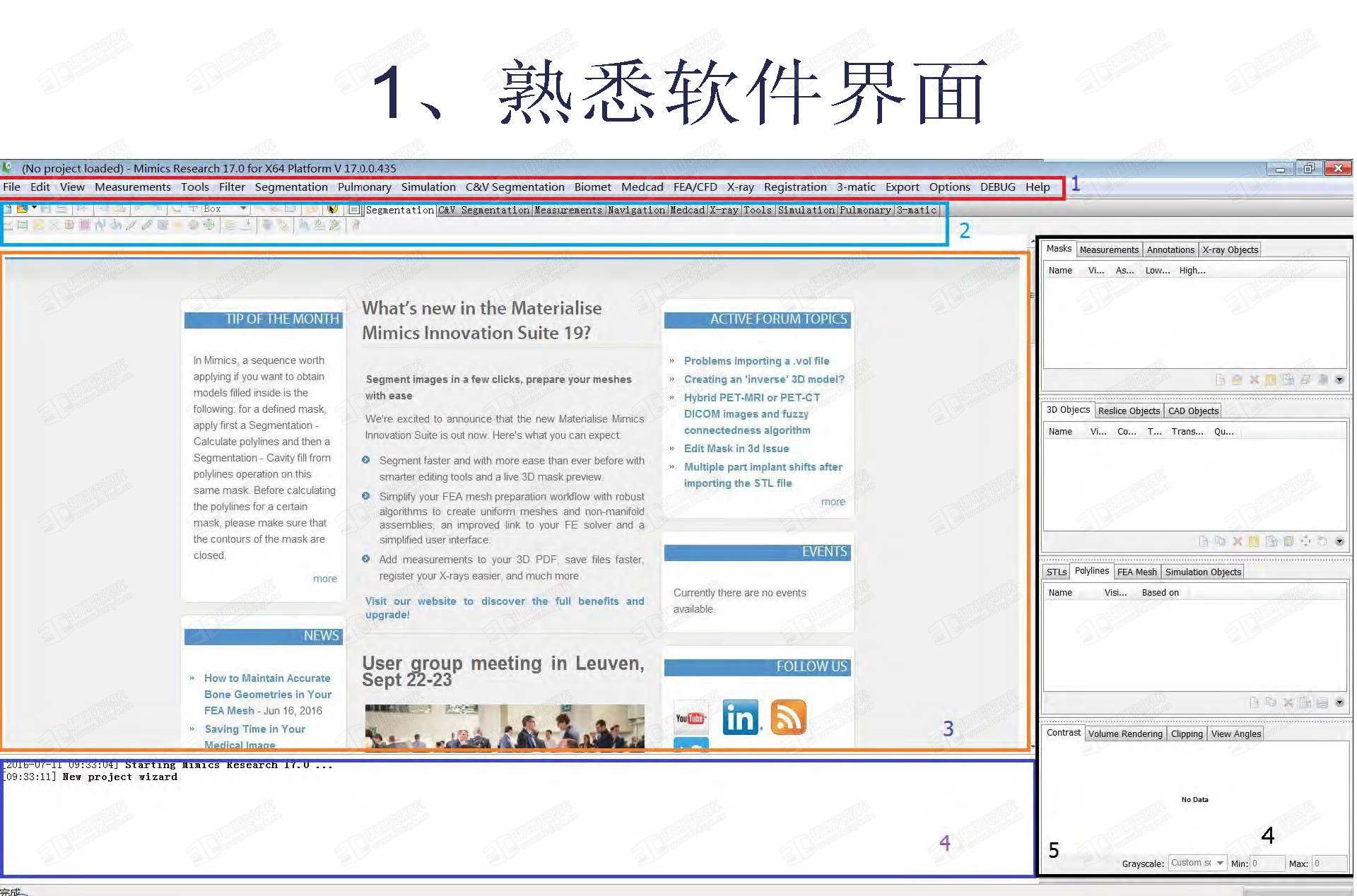1357x896 pixels.
Task: Click the list icon before the Segmentation toolbar tab
Action: 354,210
